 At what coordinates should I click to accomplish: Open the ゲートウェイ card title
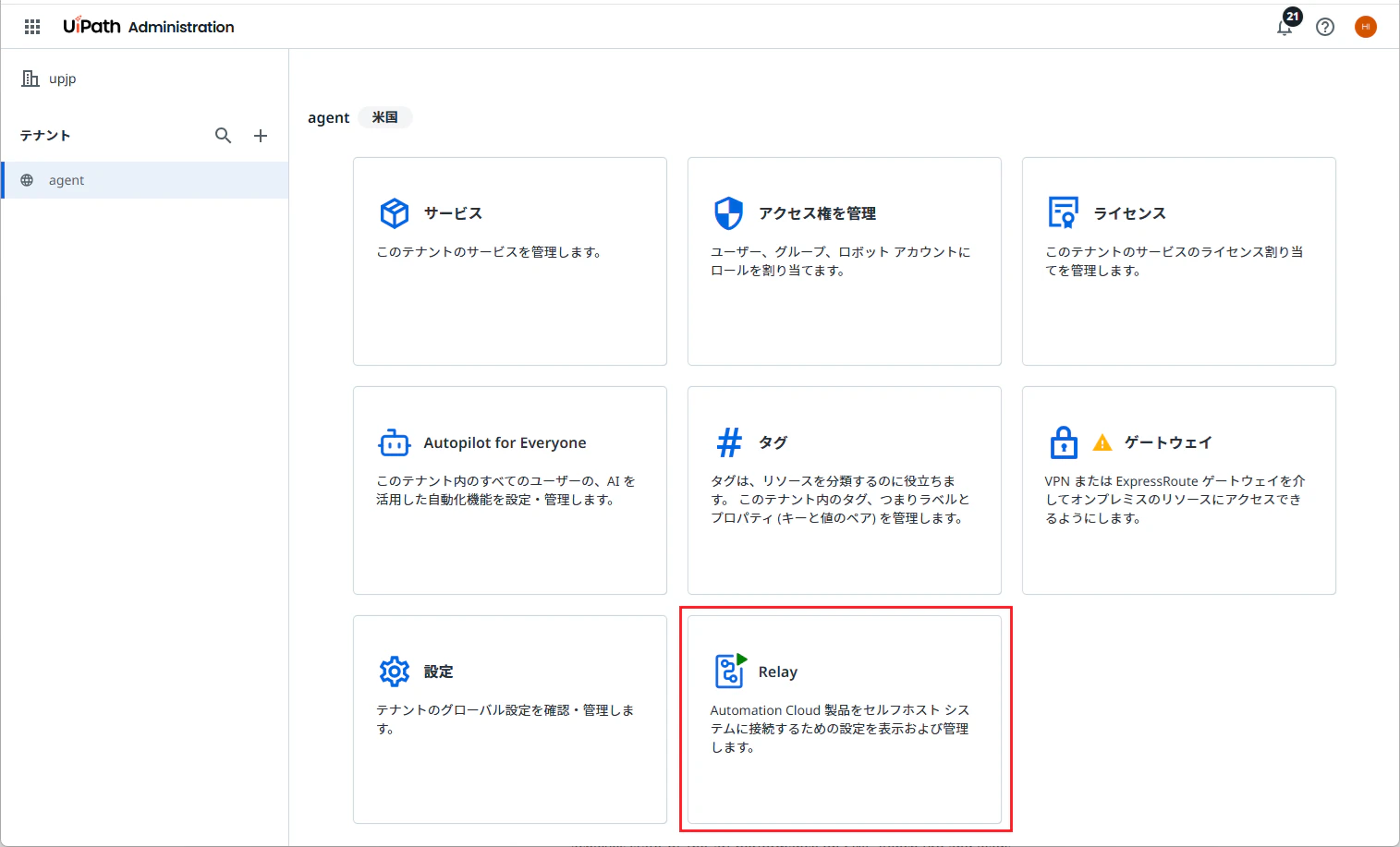coord(1168,442)
